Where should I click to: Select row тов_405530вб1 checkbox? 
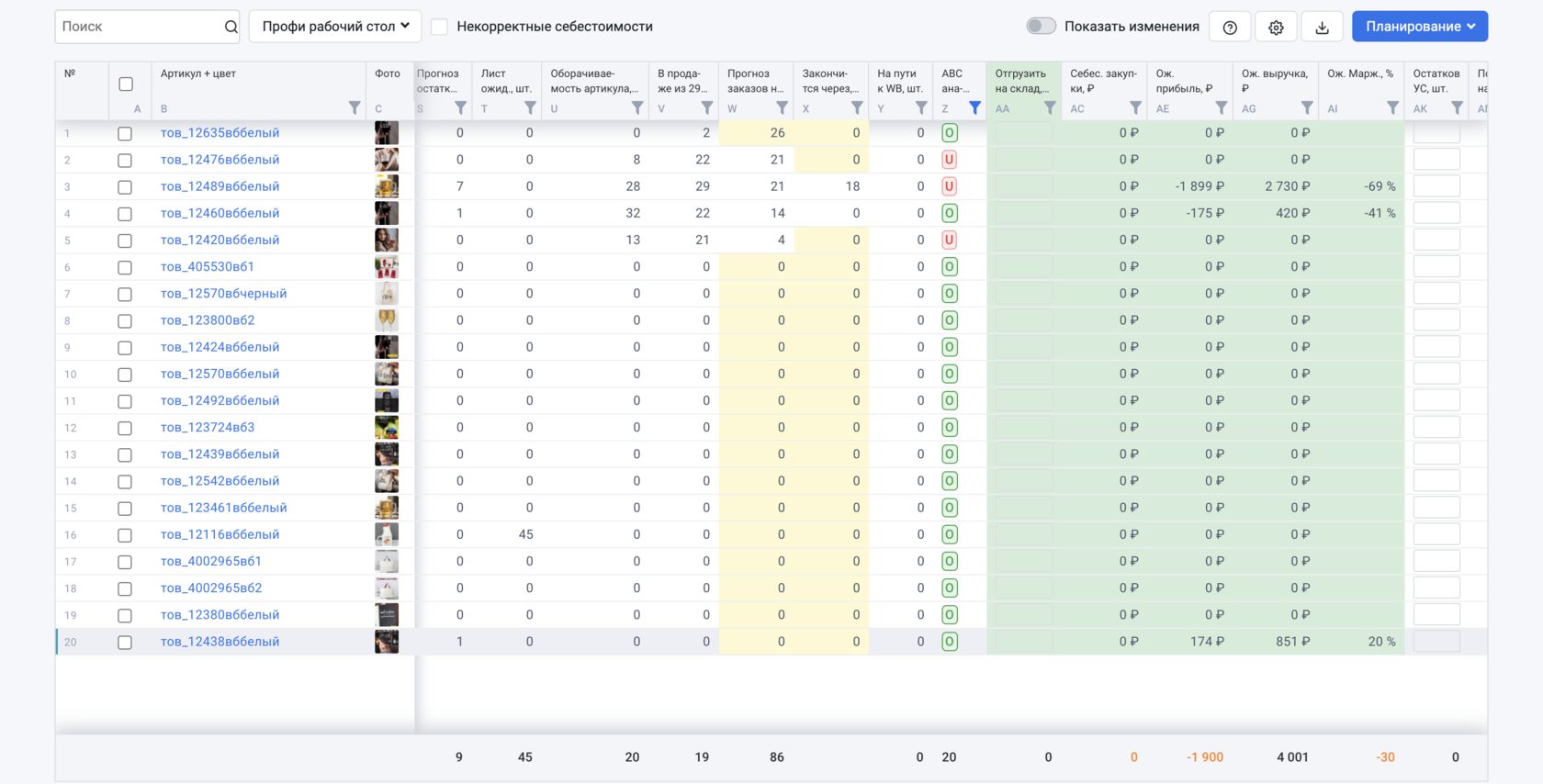coord(125,268)
